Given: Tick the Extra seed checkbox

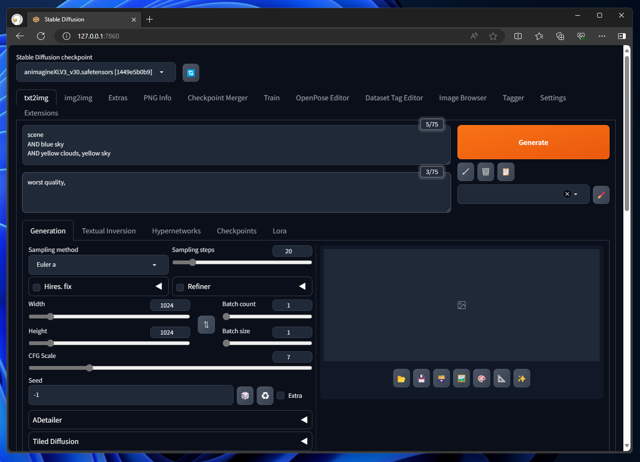Looking at the screenshot, I should point(281,395).
